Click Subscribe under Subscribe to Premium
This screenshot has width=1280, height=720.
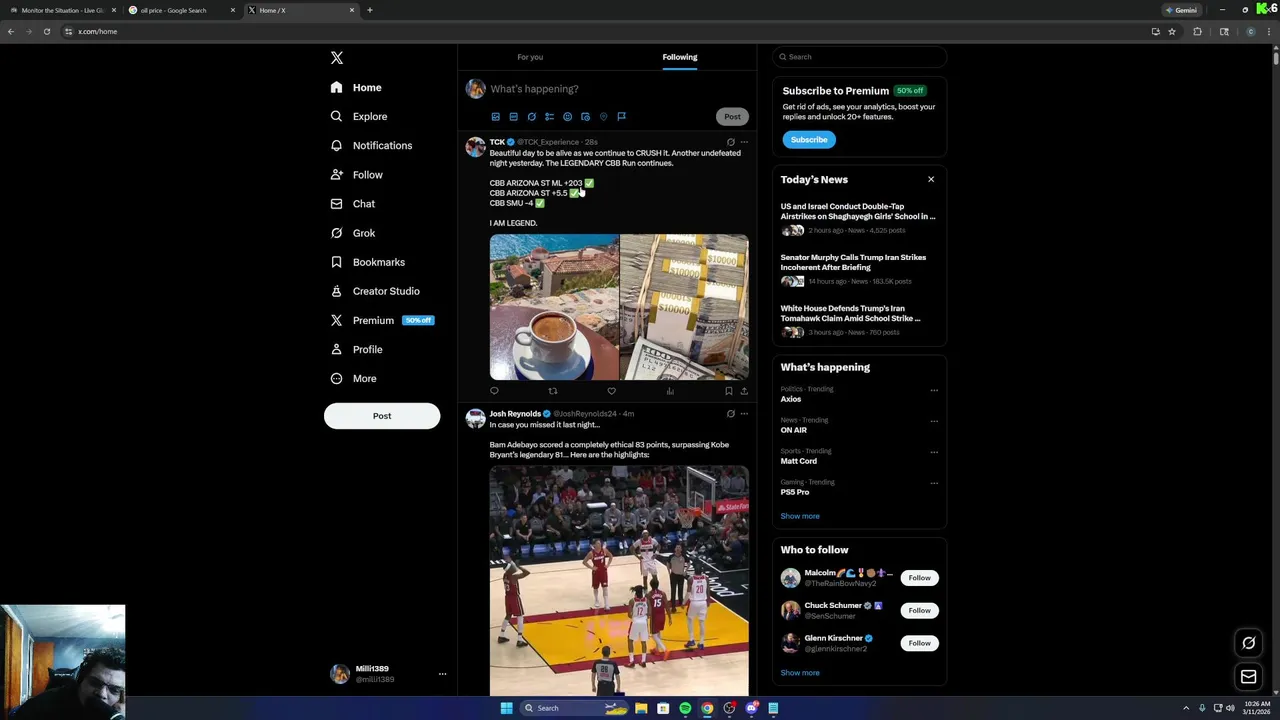tap(809, 140)
